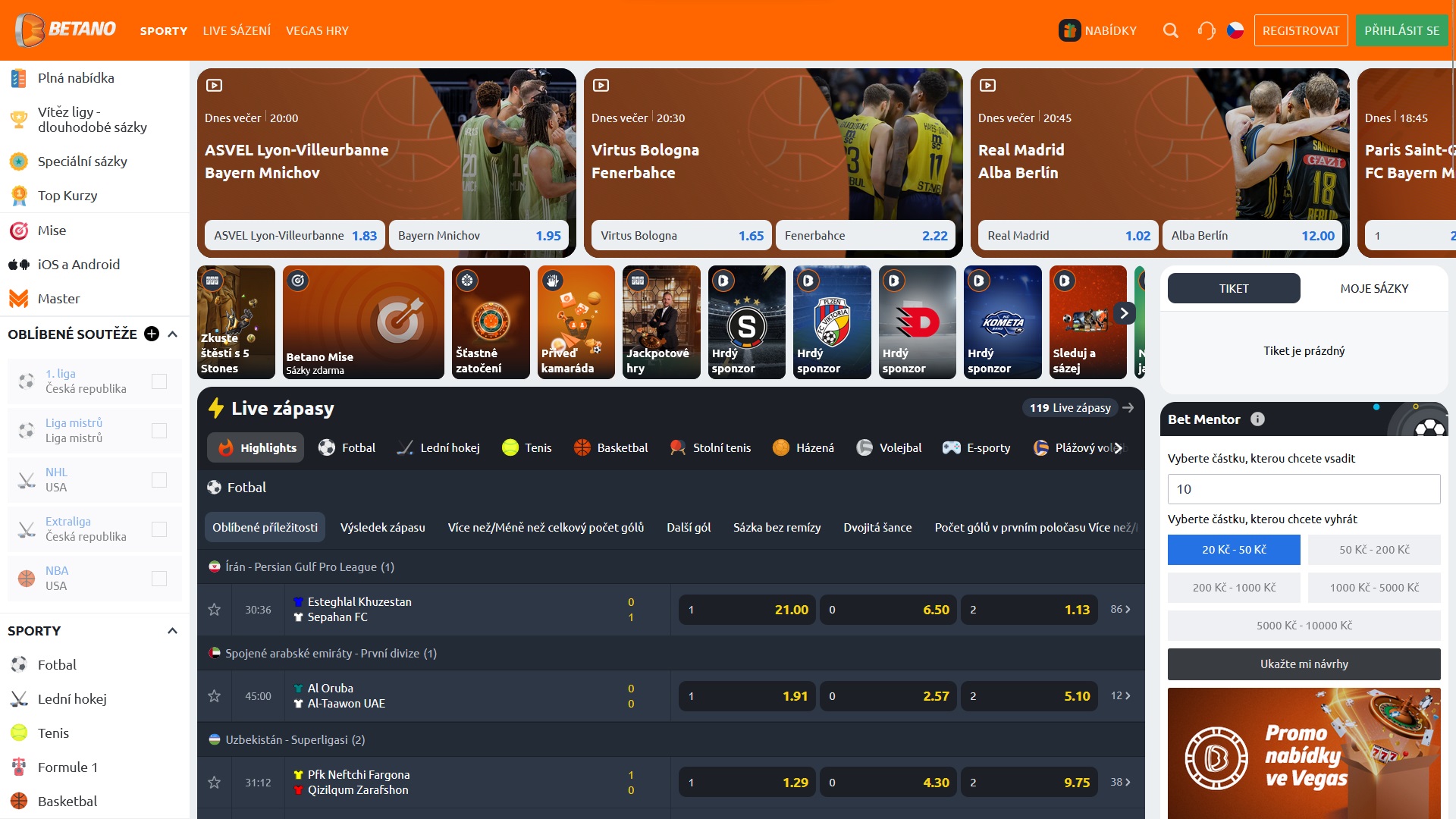Open live stream icon on ASVEL card
Image resolution: width=1456 pixels, height=819 pixels.
pos(215,86)
